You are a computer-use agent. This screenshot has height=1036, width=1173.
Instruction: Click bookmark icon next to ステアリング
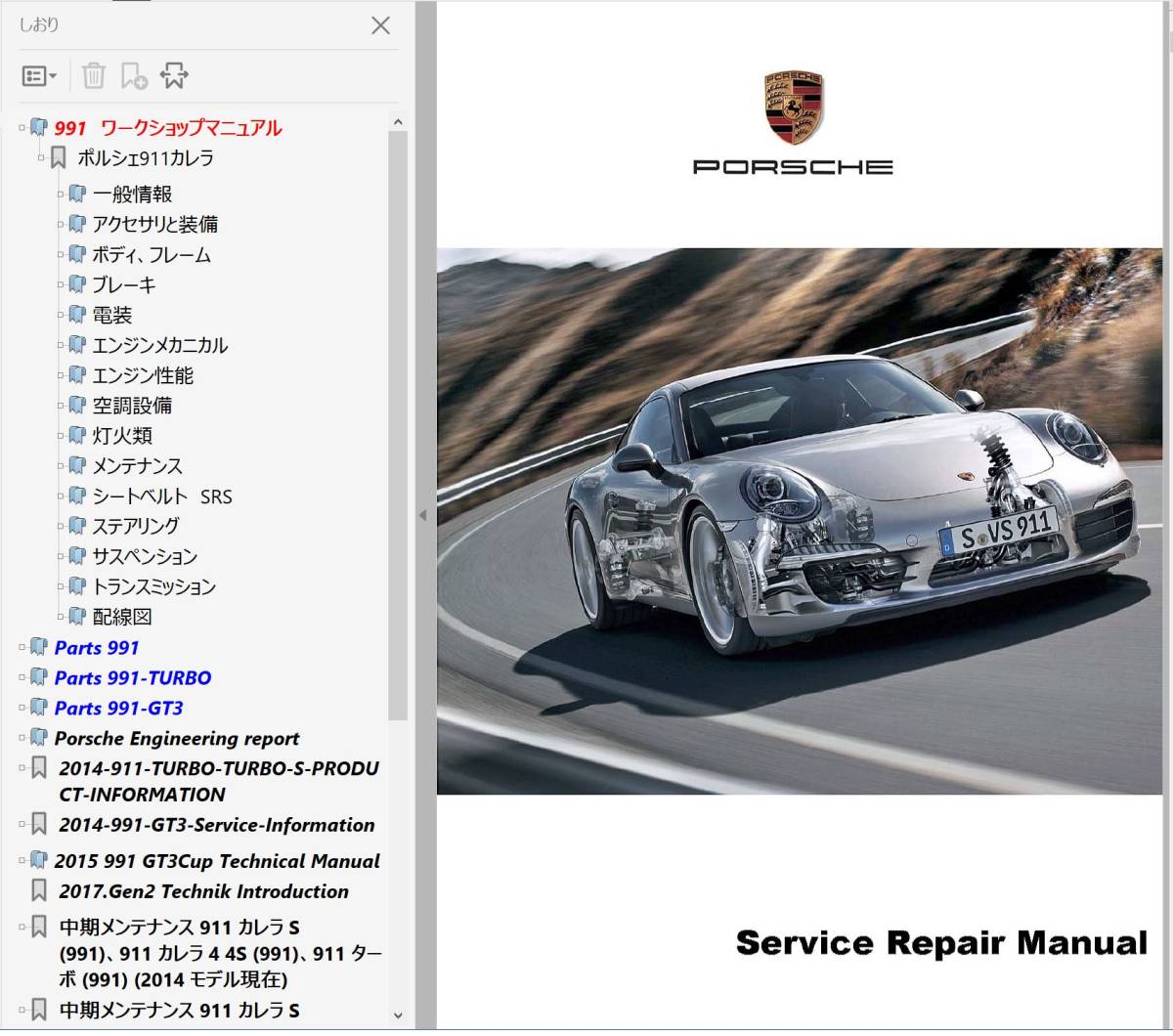click(x=77, y=526)
